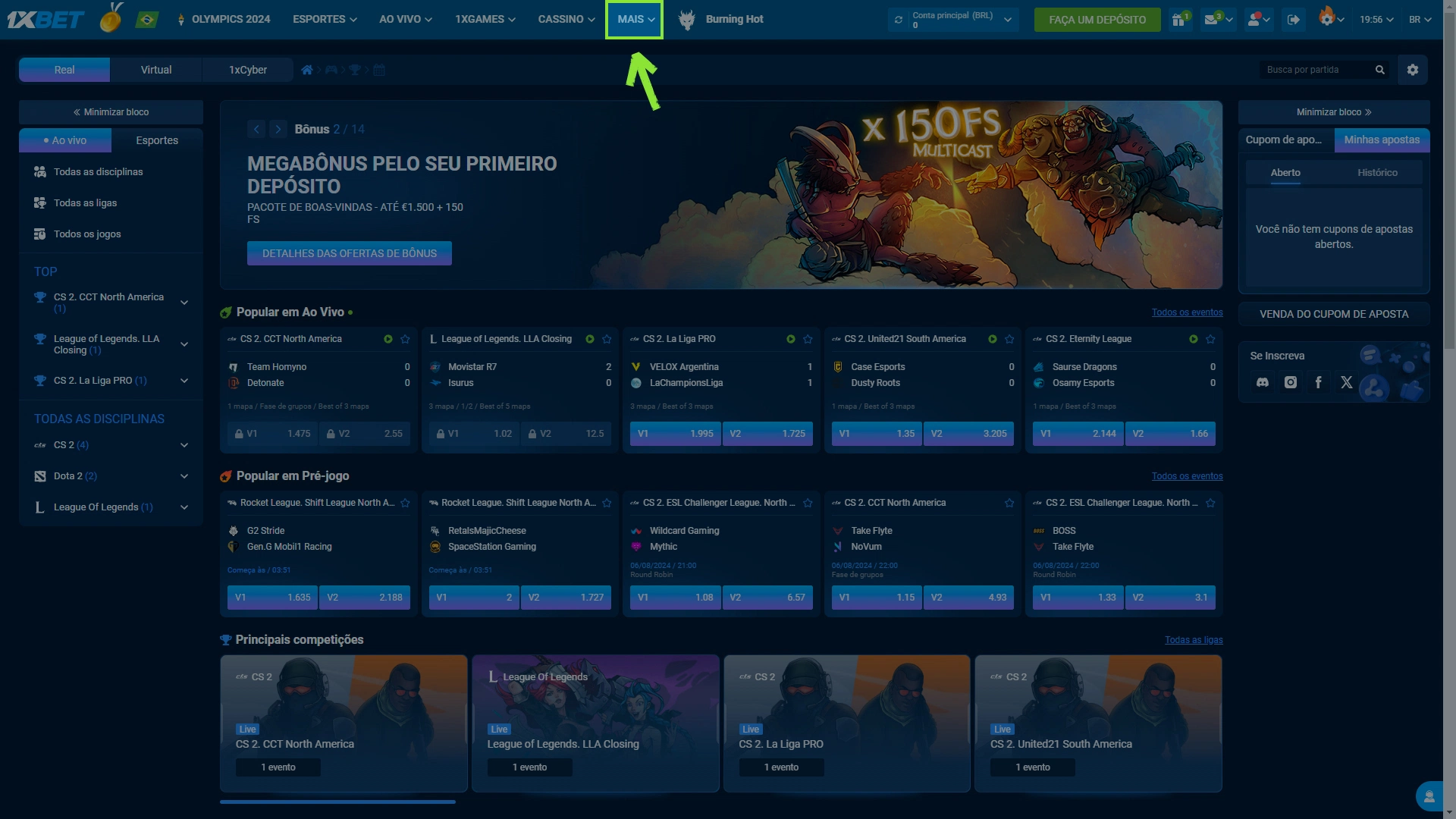Screen dimensions: 1456x819
Task: Switch to the 1xCyber tab
Action: pos(248,70)
